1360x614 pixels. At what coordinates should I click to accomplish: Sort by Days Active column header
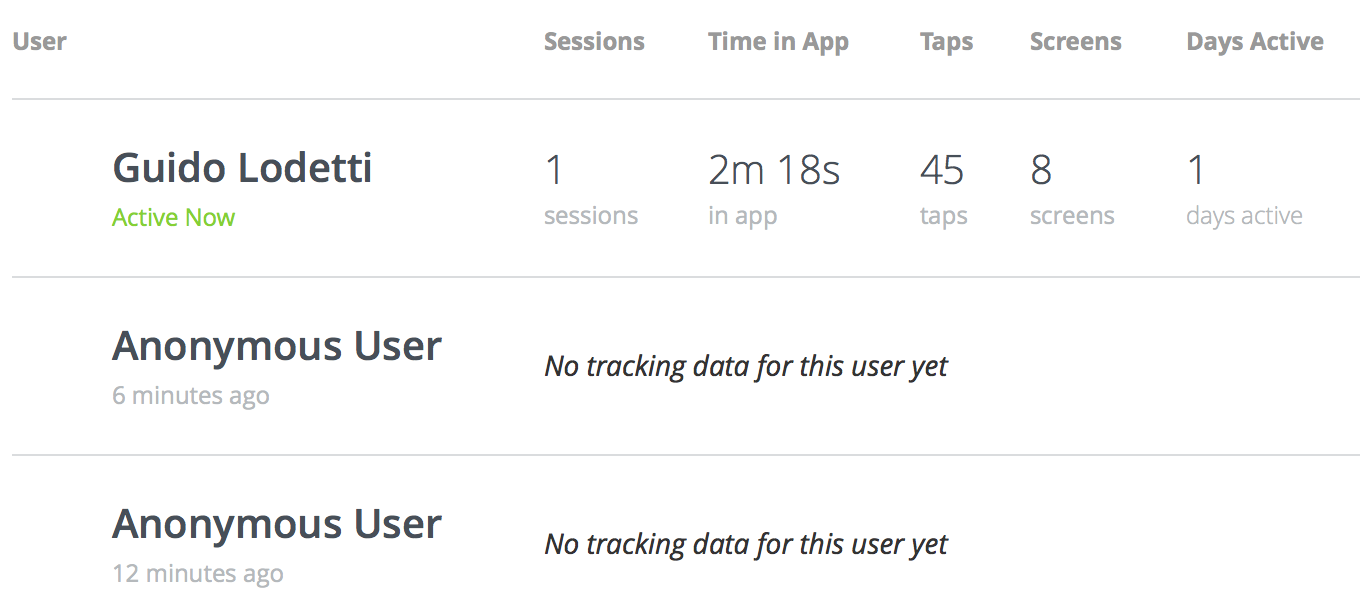[x=1254, y=42]
